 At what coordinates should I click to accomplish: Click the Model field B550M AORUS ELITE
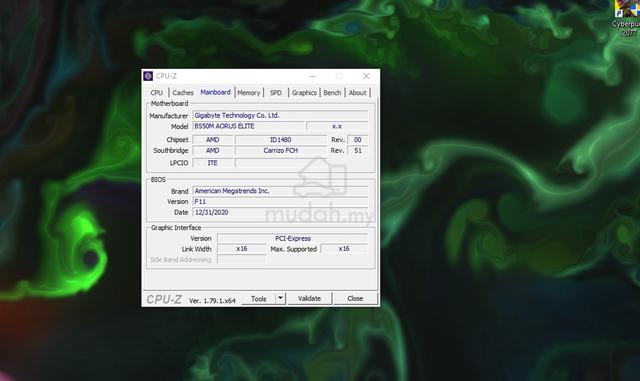(249, 126)
